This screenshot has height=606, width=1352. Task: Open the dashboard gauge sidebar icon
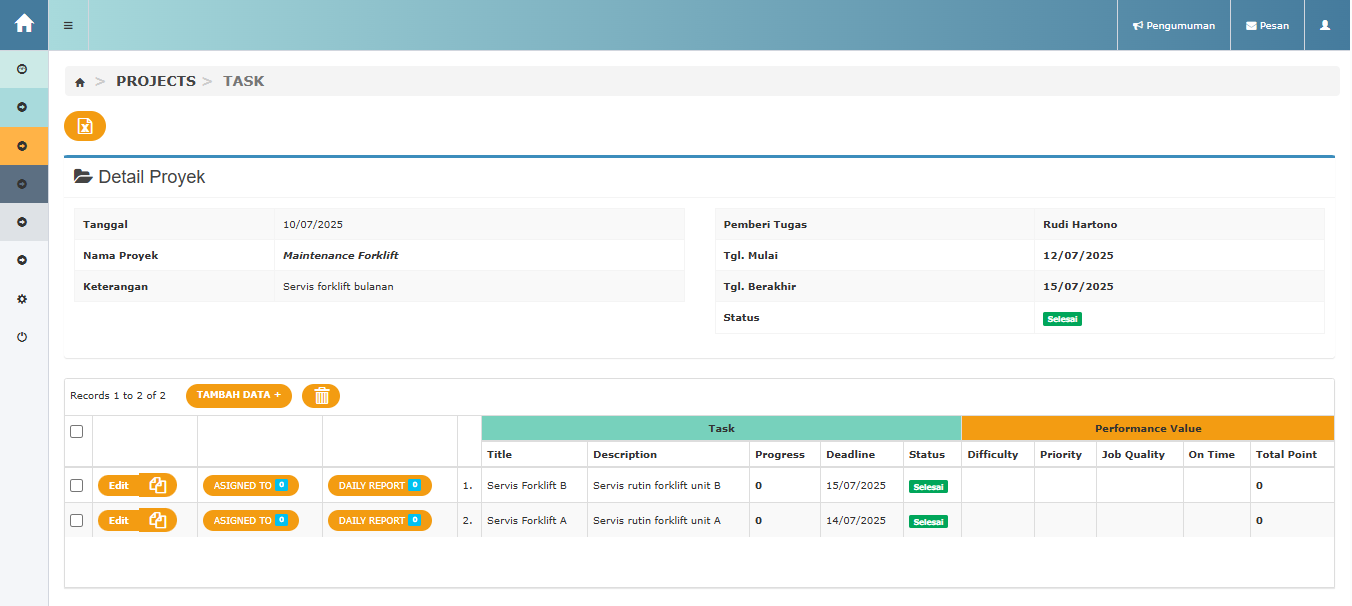click(x=22, y=69)
